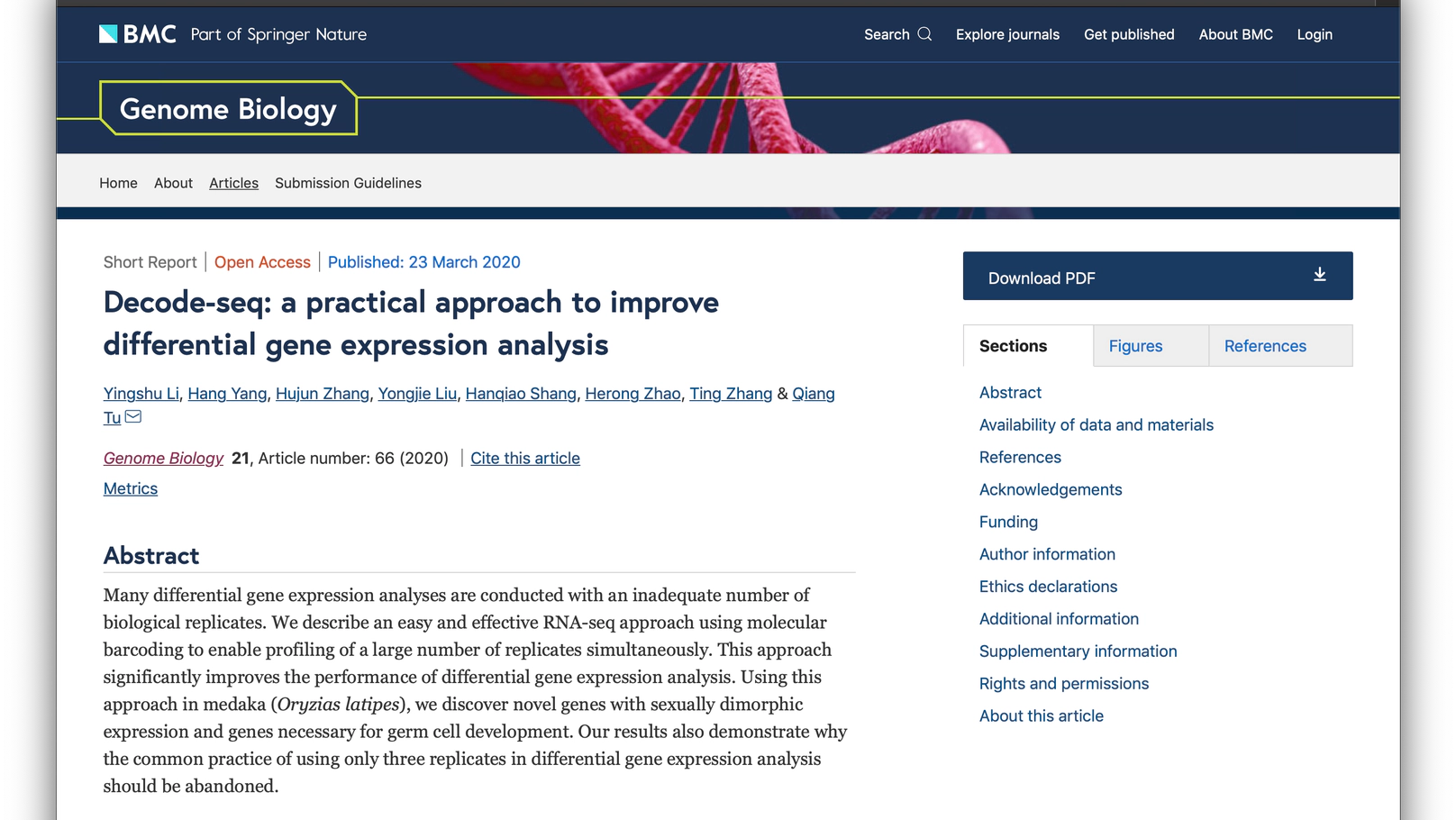Open the About BMC menu item
This screenshot has height=820, width=1456.
1235,34
